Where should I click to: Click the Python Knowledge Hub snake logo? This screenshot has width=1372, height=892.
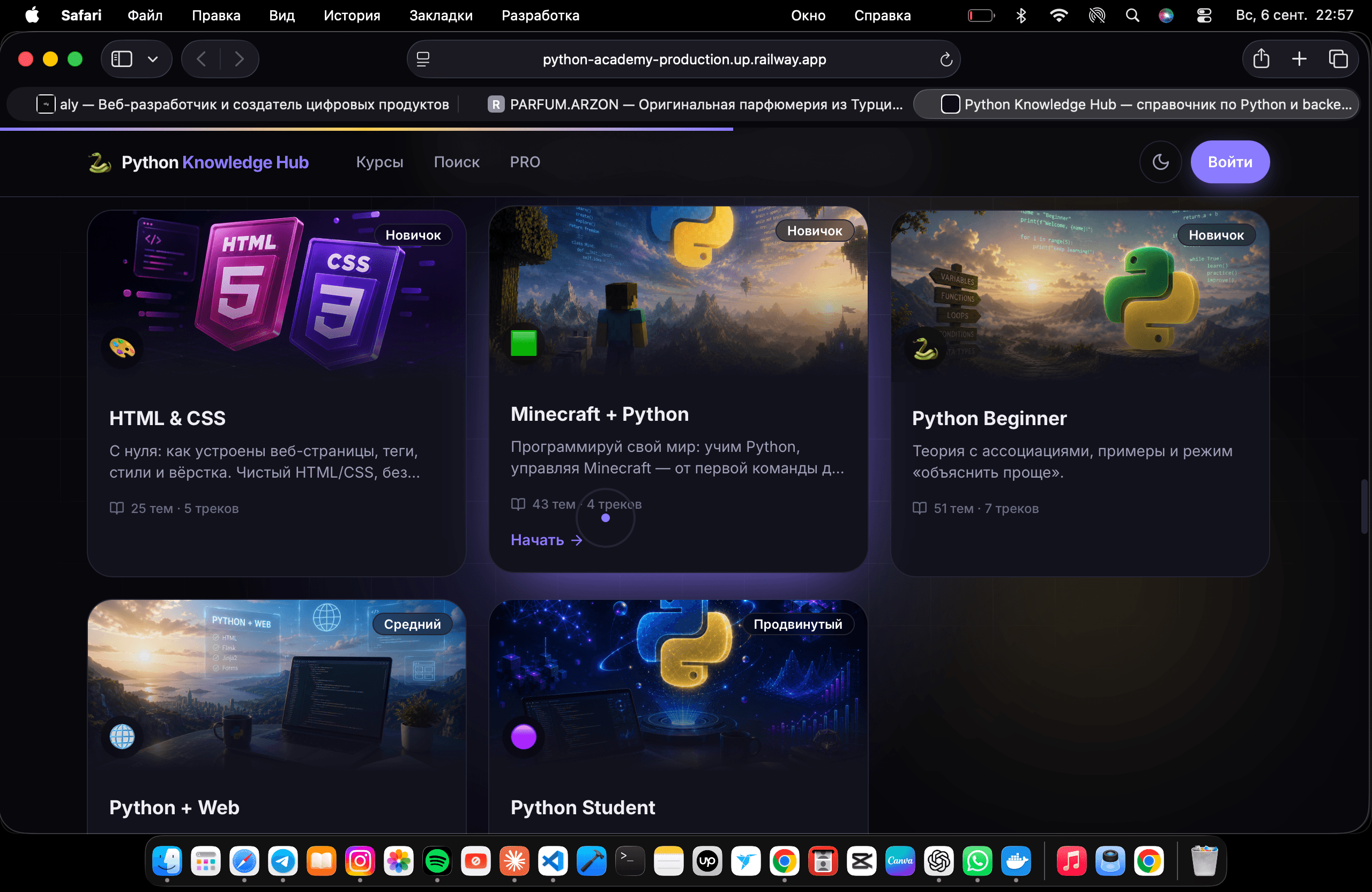click(100, 162)
